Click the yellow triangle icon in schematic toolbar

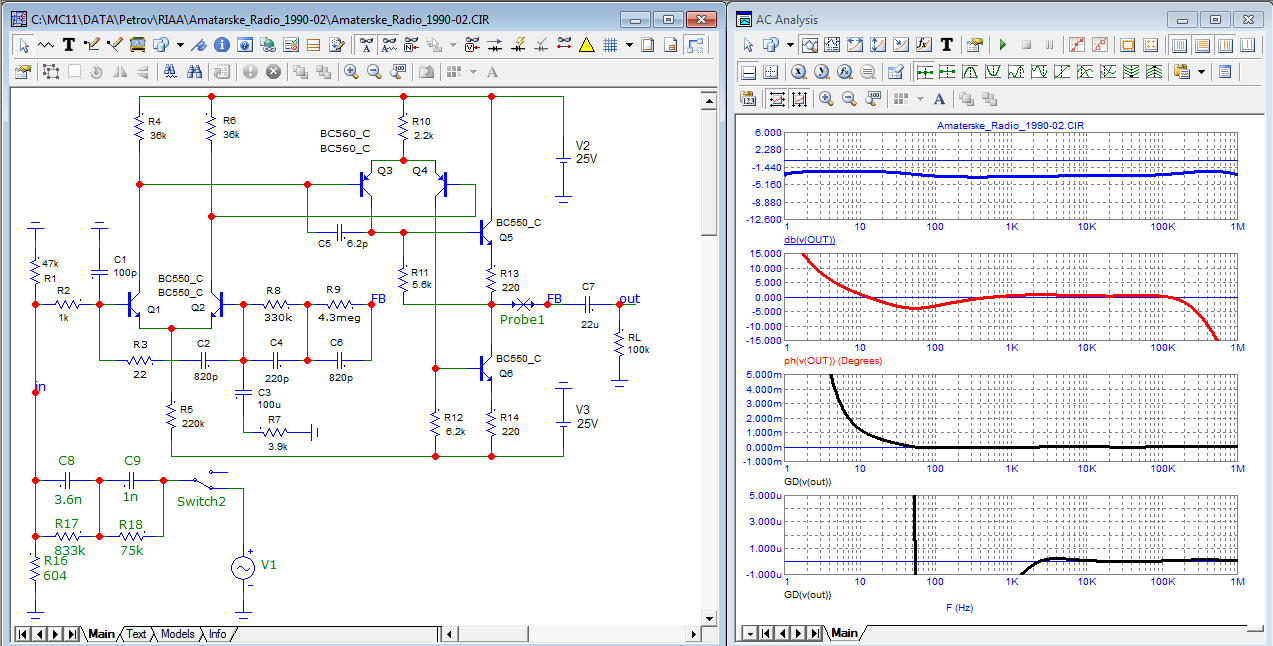click(586, 45)
